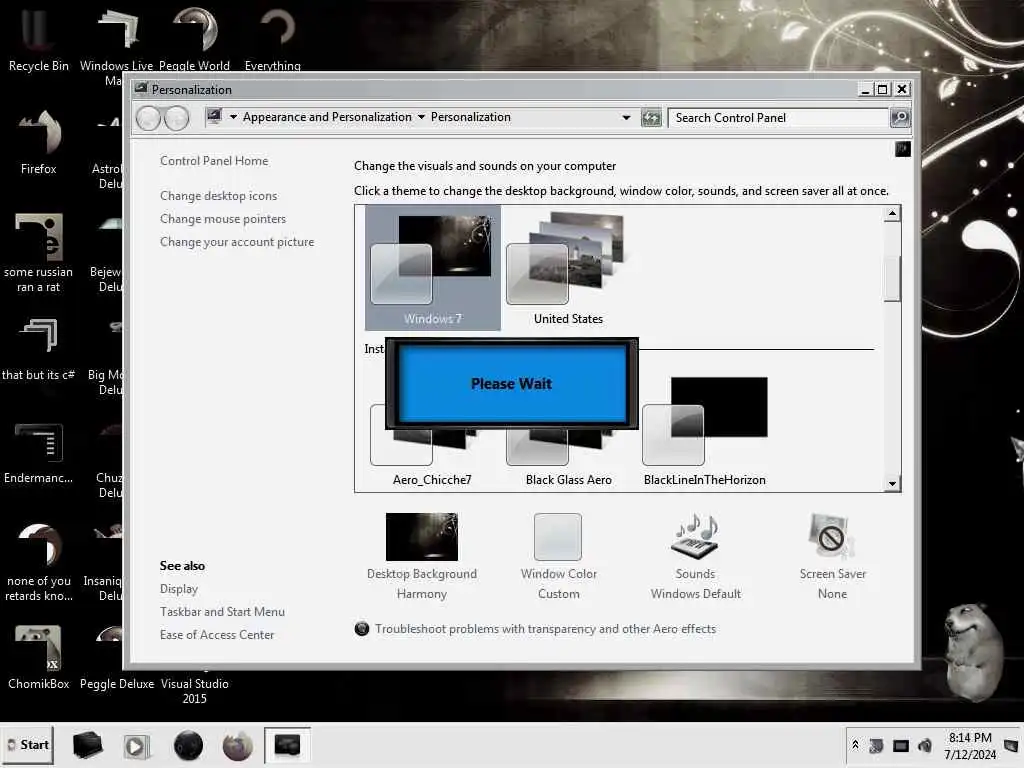Open Ease of Access Center link
Screen dimensions: 1024x768
(217, 635)
